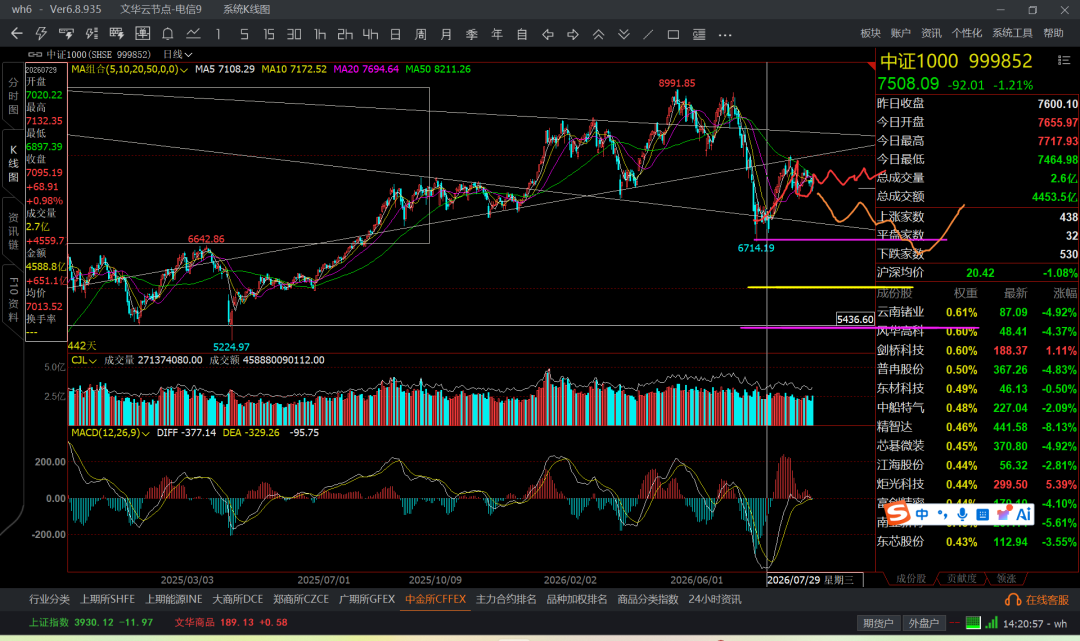Switch to 1h chart period
The height and width of the screenshot is (641, 1080).
coord(320,34)
